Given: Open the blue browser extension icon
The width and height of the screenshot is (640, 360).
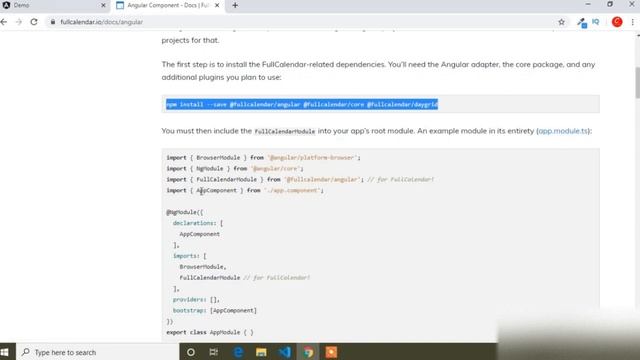Looking at the screenshot, I should click(x=582, y=22).
